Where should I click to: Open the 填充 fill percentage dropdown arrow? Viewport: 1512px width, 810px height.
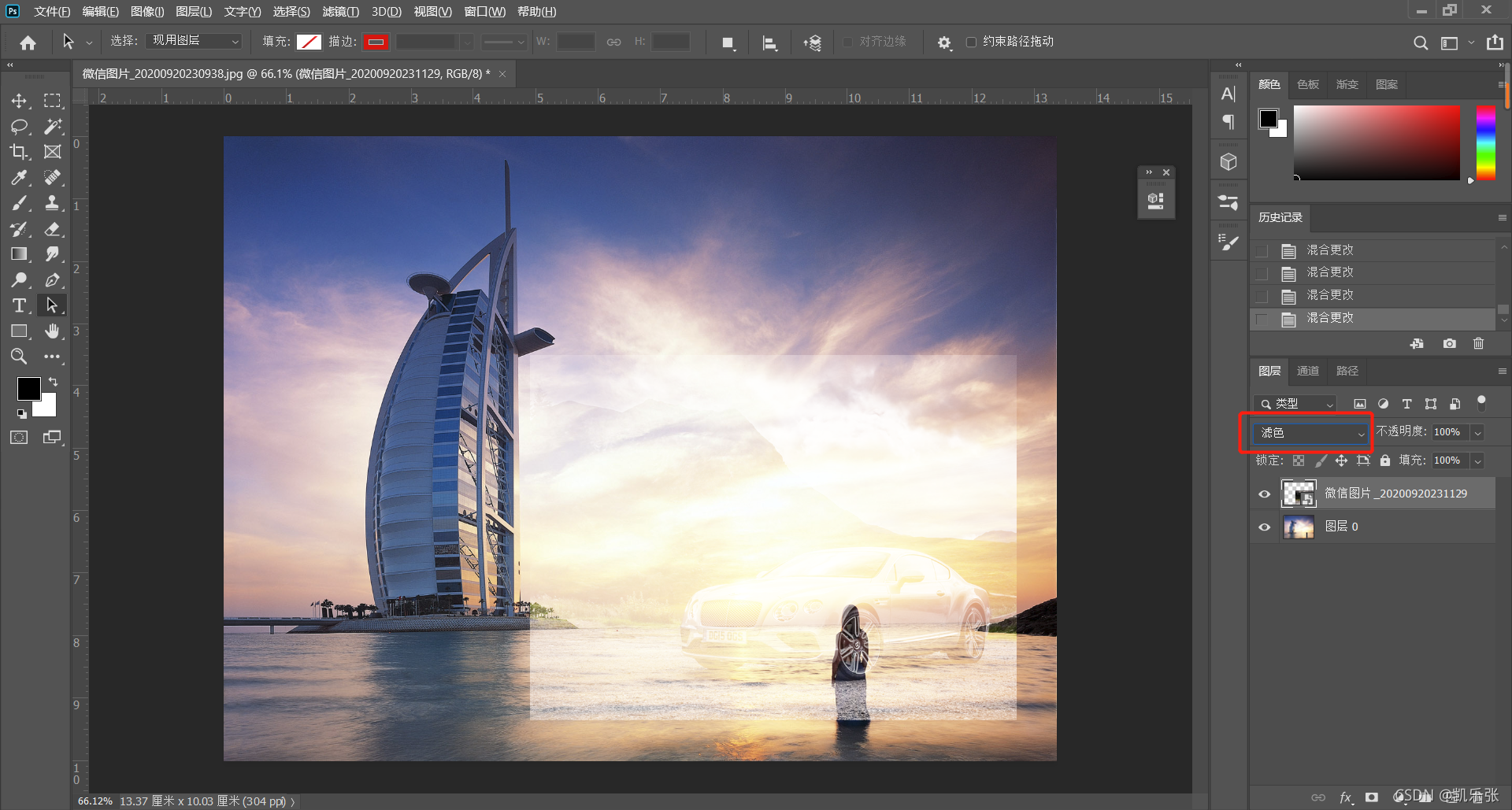1478,460
